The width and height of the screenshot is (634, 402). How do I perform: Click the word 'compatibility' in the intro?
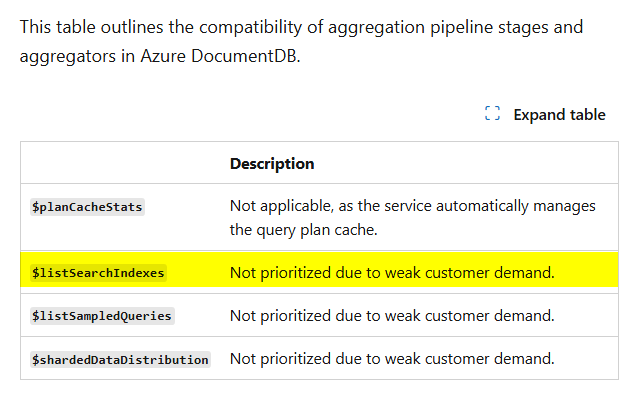250,27
